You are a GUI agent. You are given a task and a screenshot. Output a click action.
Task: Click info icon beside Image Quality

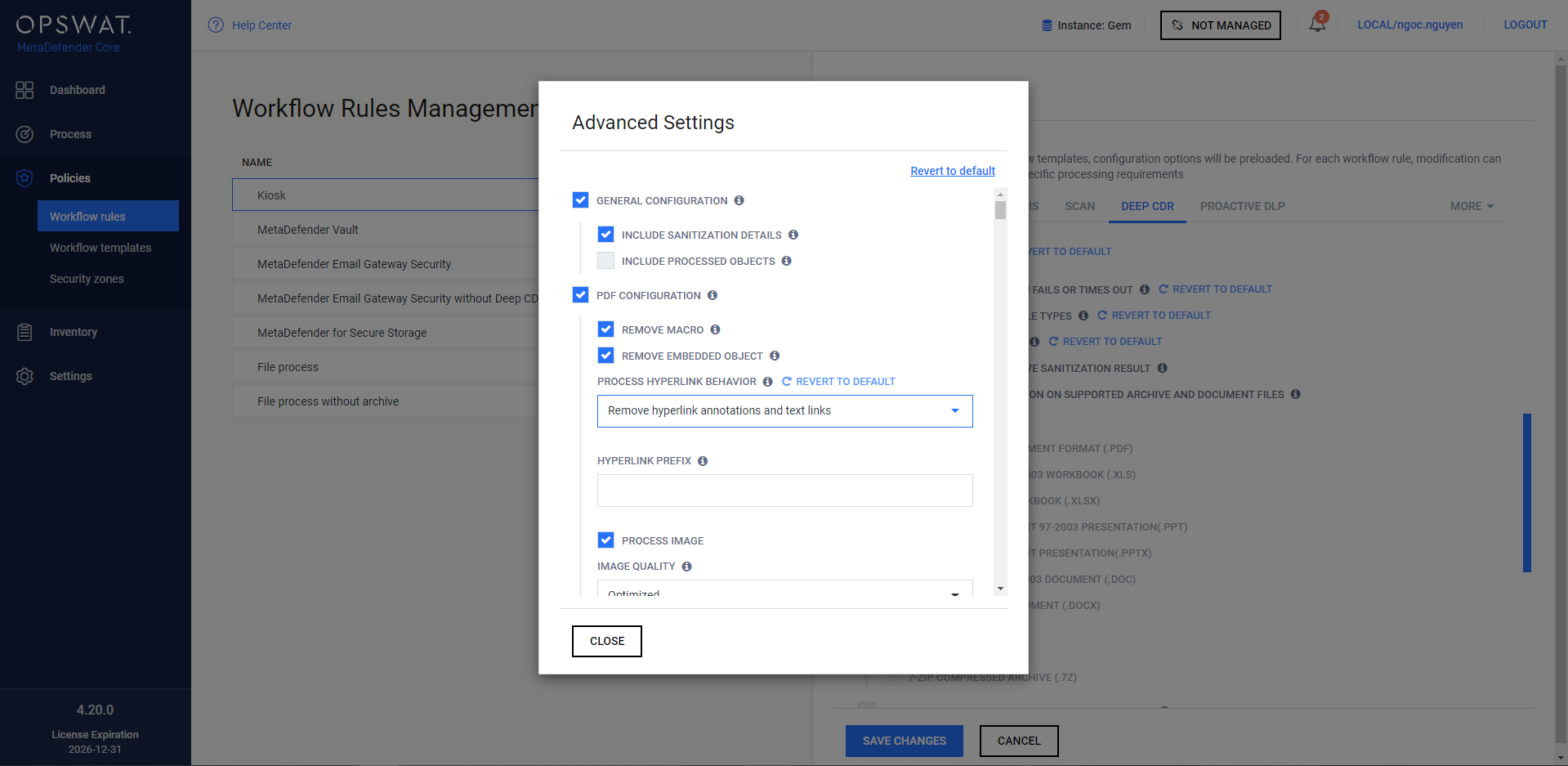pos(686,567)
